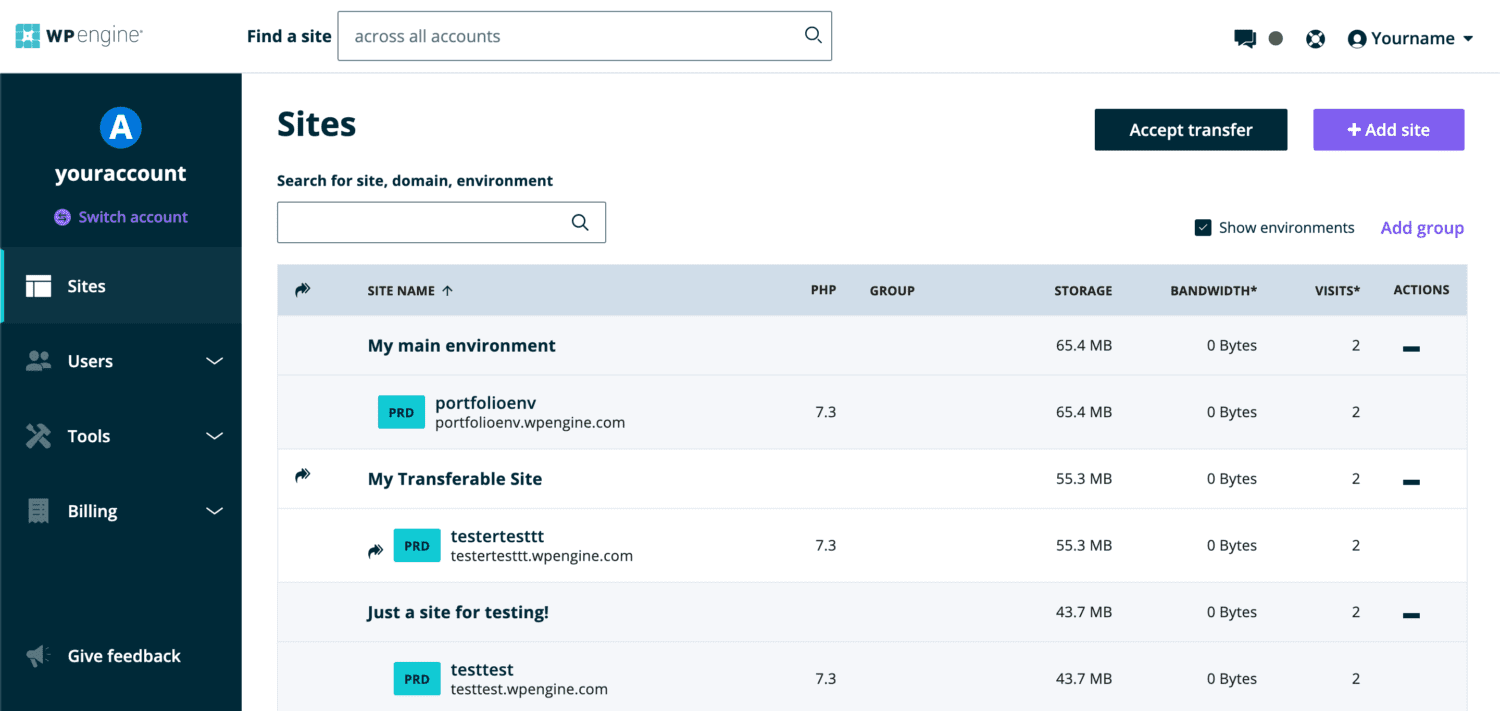
Task: Open the chat messages icon in top bar
Action: coord(1244,37)
